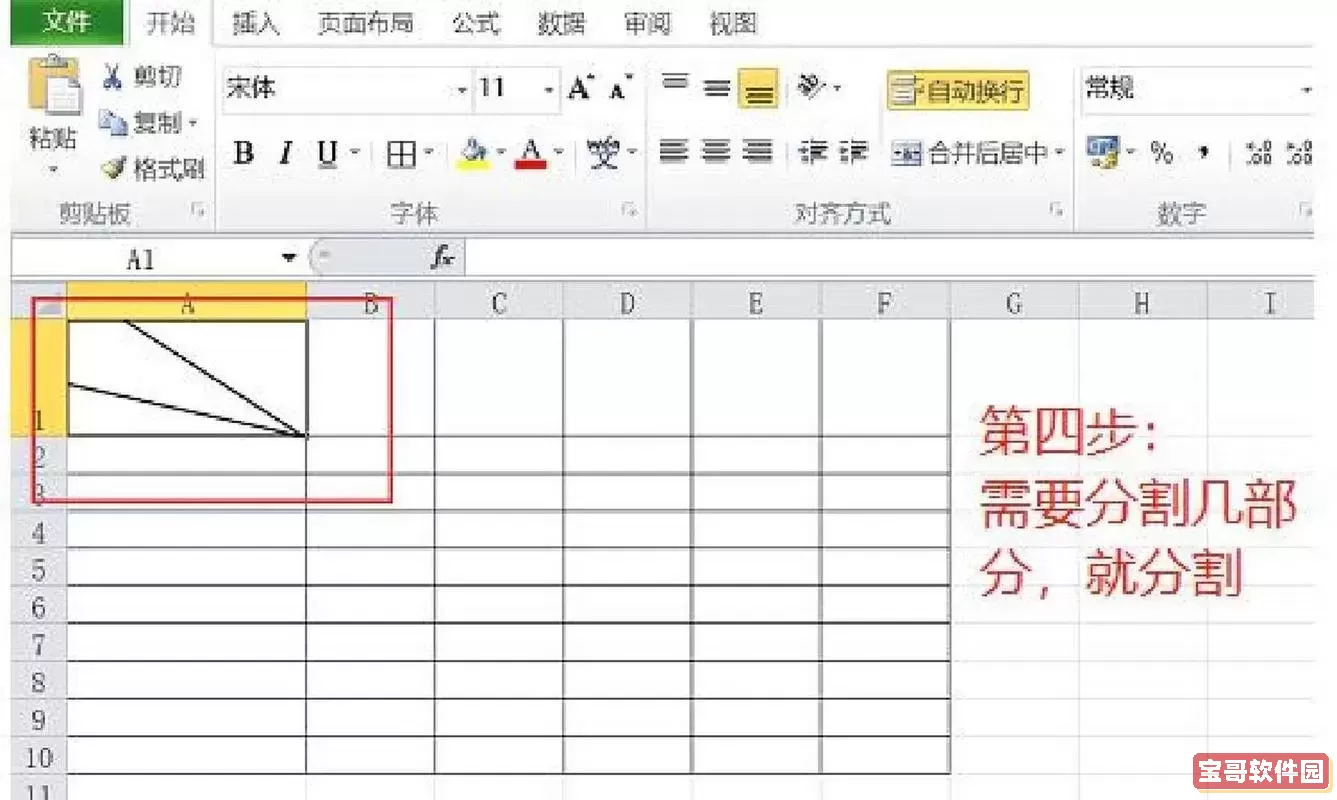
Task: Open the paste options dropdown arrow
Action: click(53, 172)
